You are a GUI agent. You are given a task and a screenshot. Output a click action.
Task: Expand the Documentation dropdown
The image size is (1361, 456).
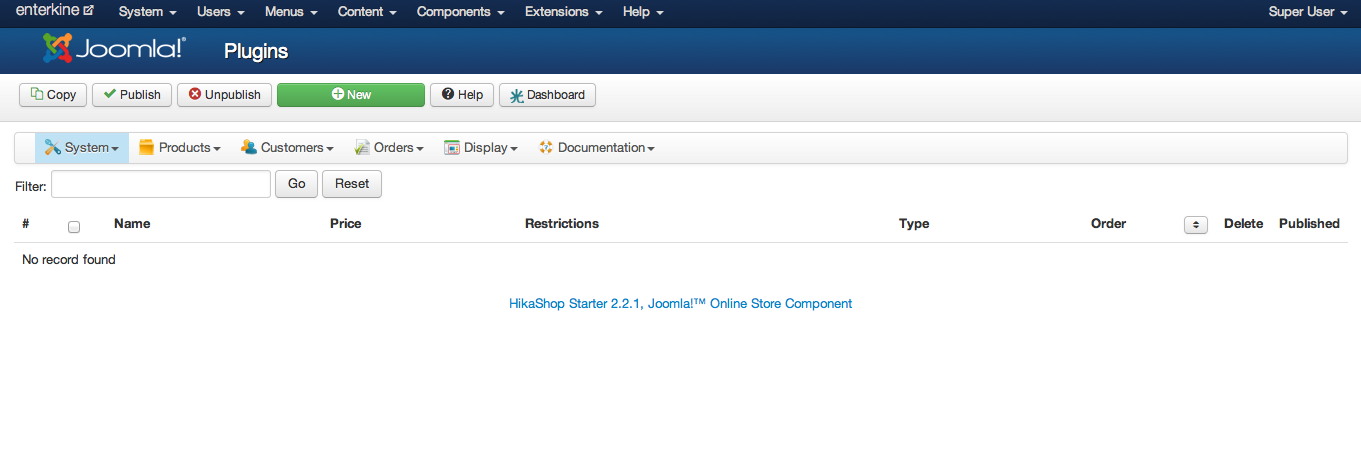tap(597, 148)
